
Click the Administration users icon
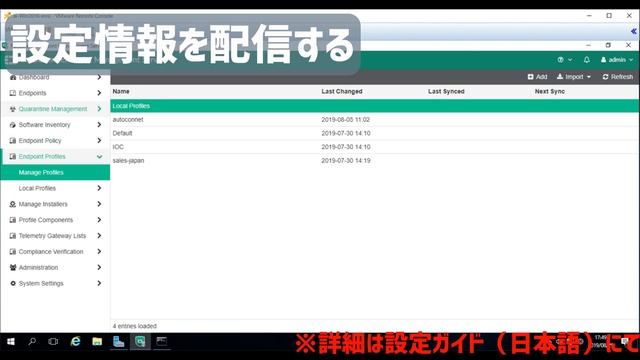pyautogui.click(x=13, y=268)
